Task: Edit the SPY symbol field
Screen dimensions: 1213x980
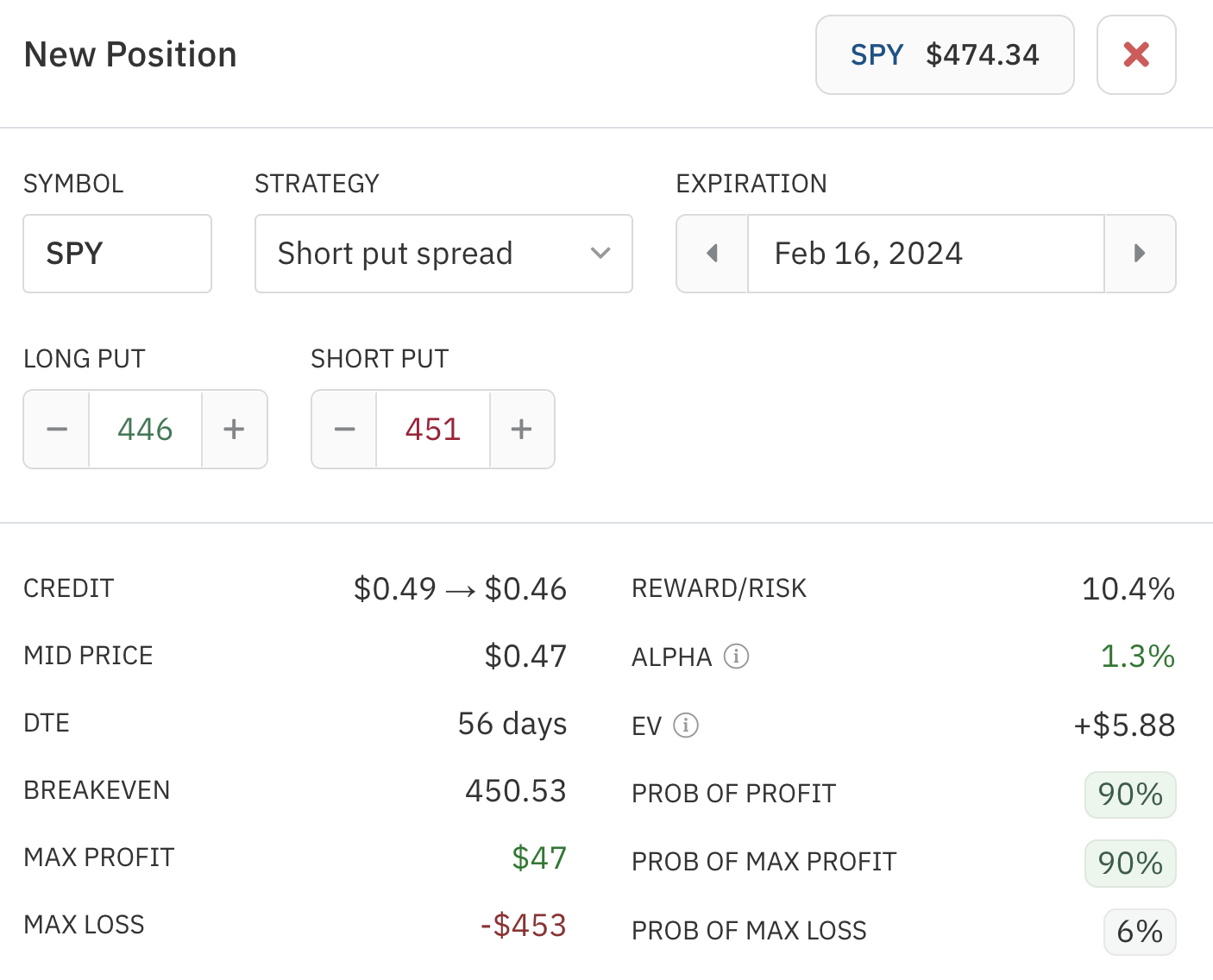Action: [x=116, y=253]
